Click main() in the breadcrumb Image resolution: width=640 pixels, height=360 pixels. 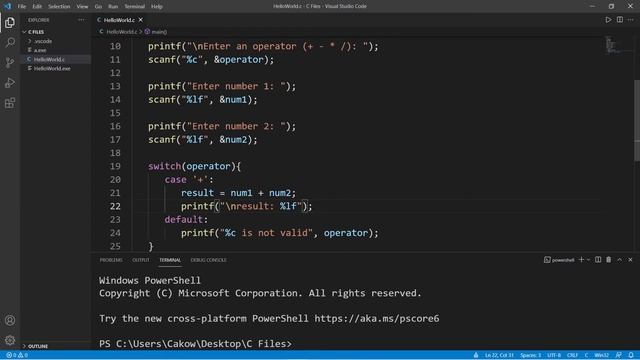click(159, 31)
